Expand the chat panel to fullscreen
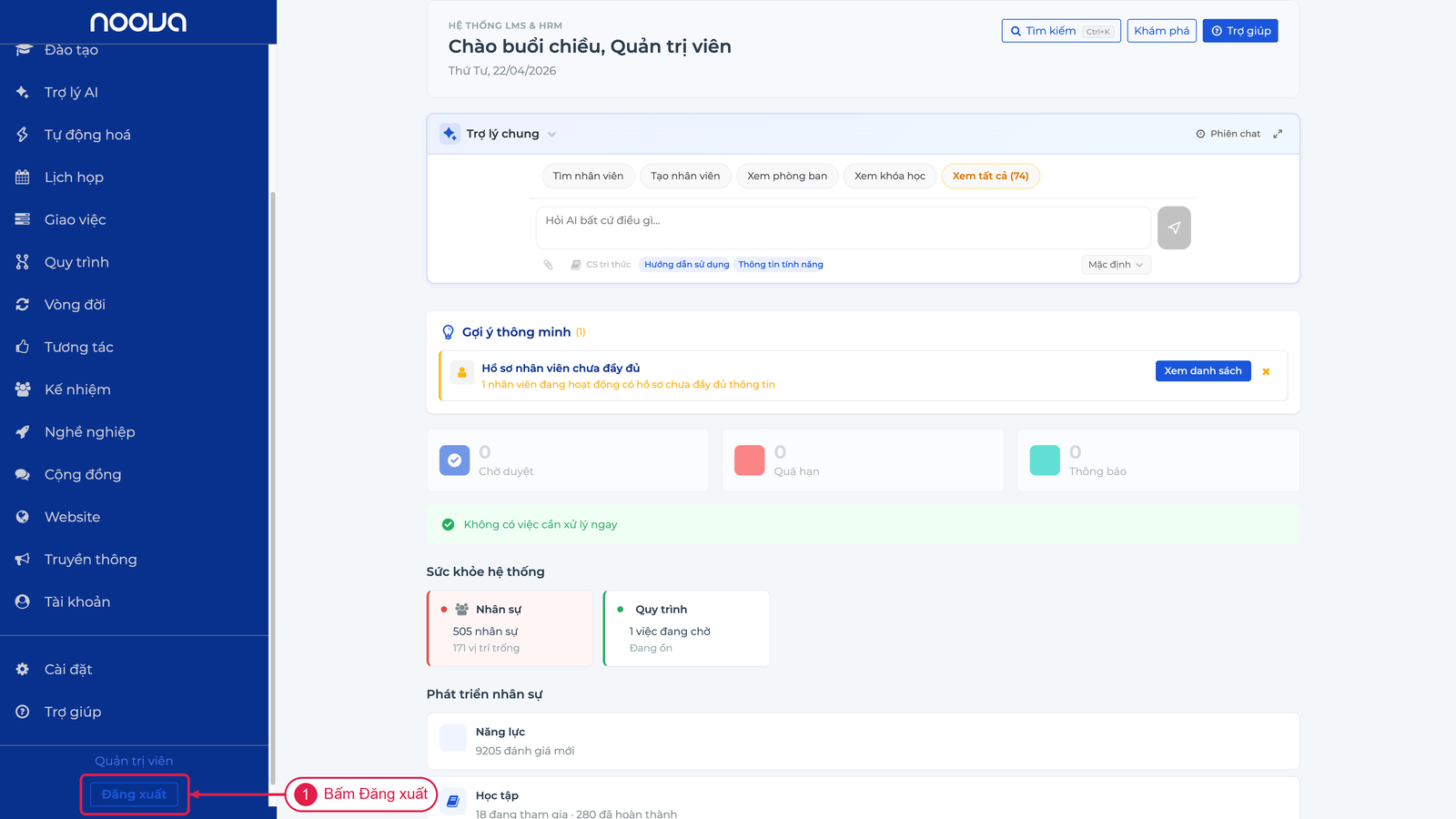Screen dimensions: 1456x819 pos(1278,134)
